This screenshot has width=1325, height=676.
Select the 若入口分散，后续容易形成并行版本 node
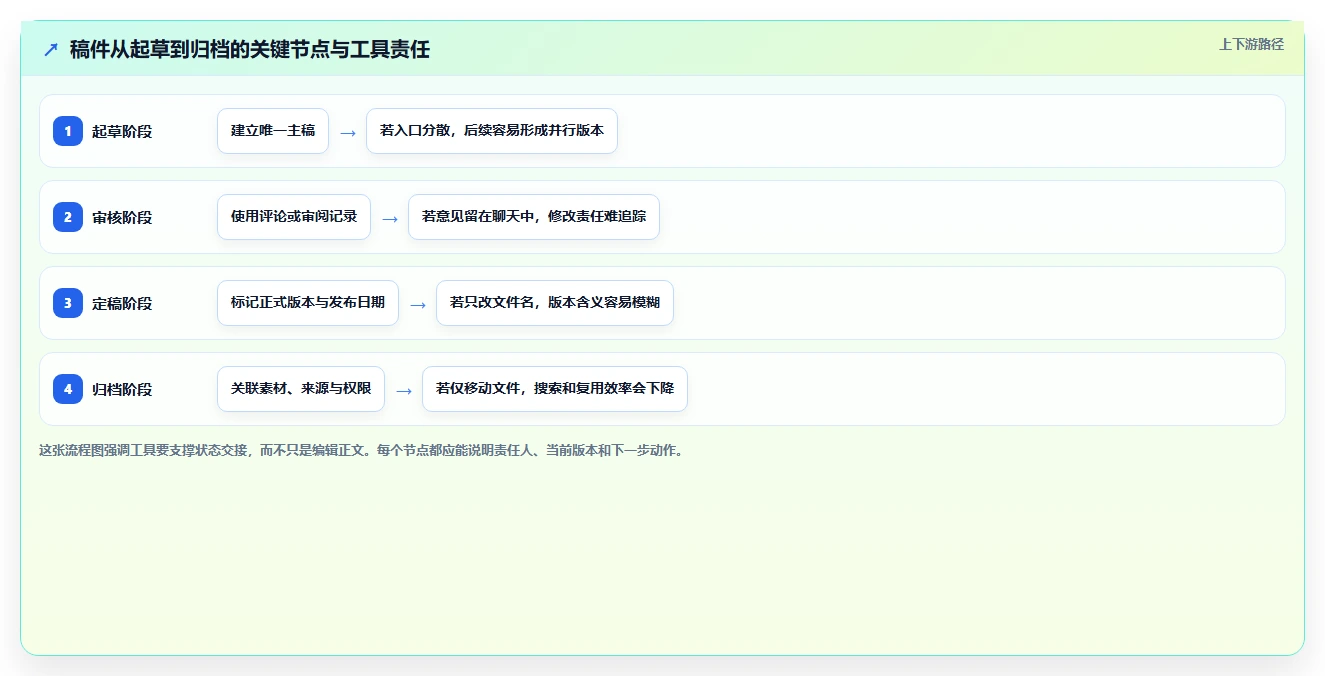click(492, 131)
